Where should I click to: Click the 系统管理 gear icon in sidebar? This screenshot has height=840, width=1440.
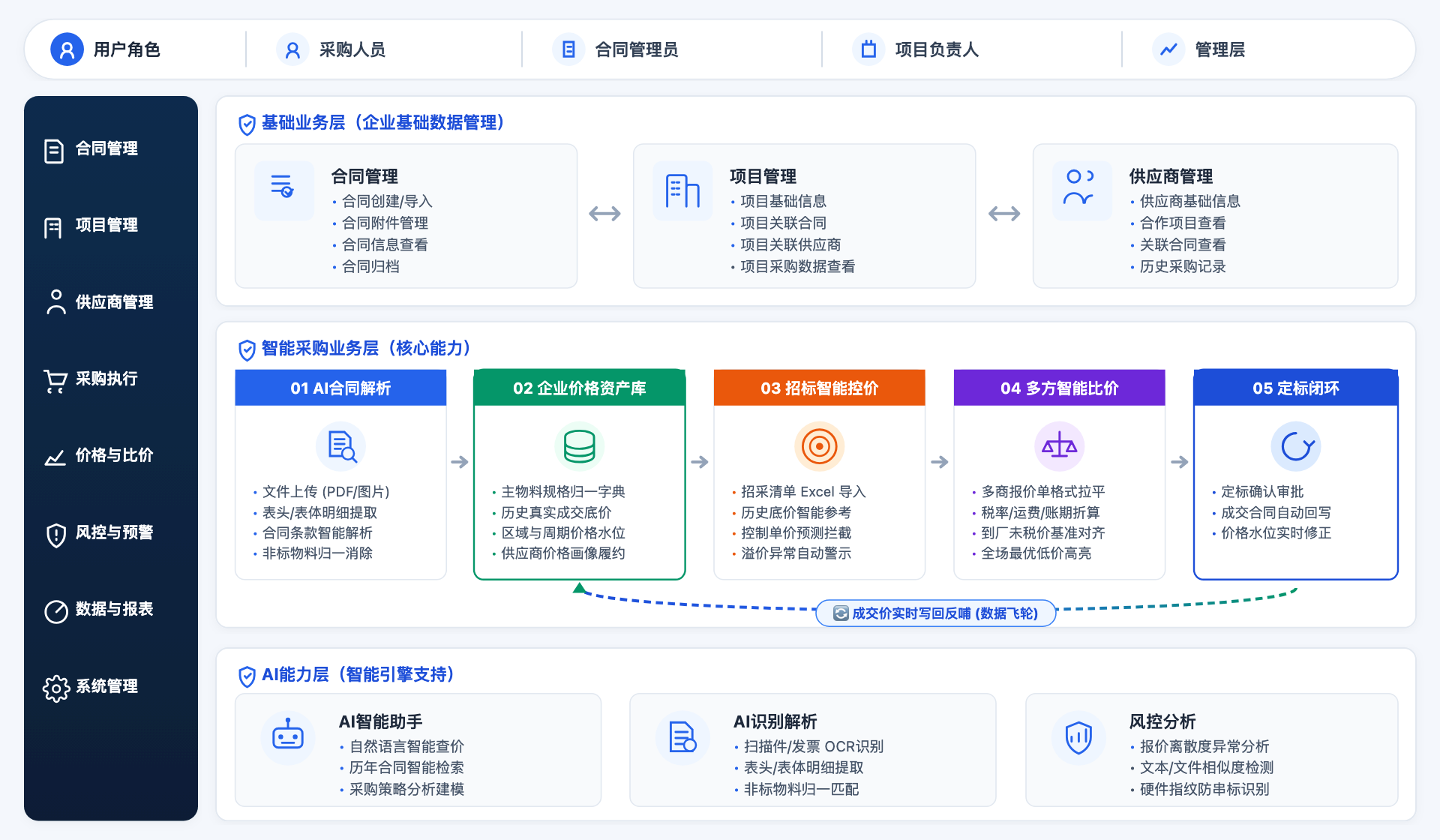point(55,688)
